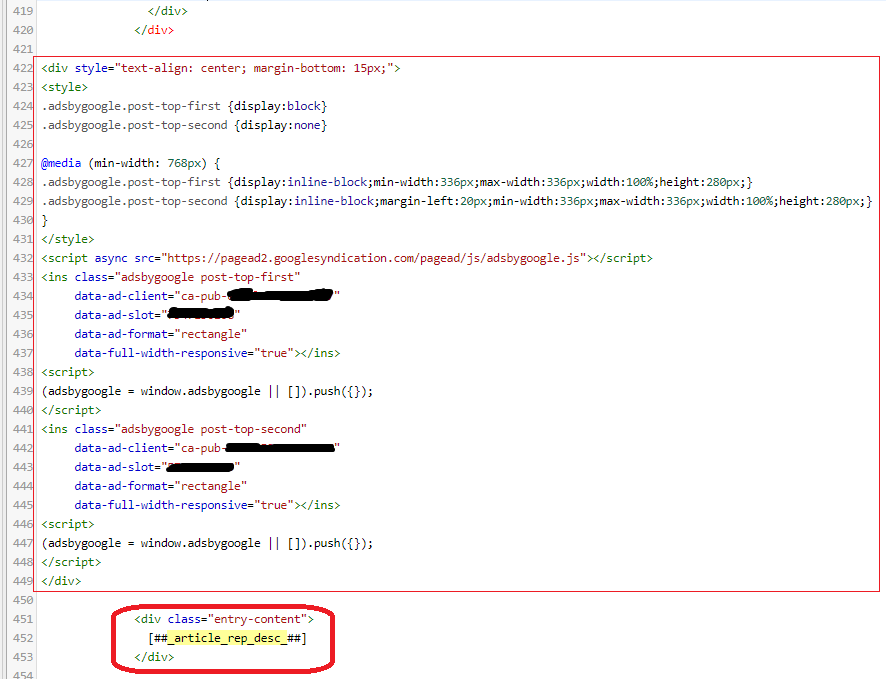Viewport: 886px width, 679px height.
Task: Click line number 426 in the gutter
Action: (x=23, y=144)
